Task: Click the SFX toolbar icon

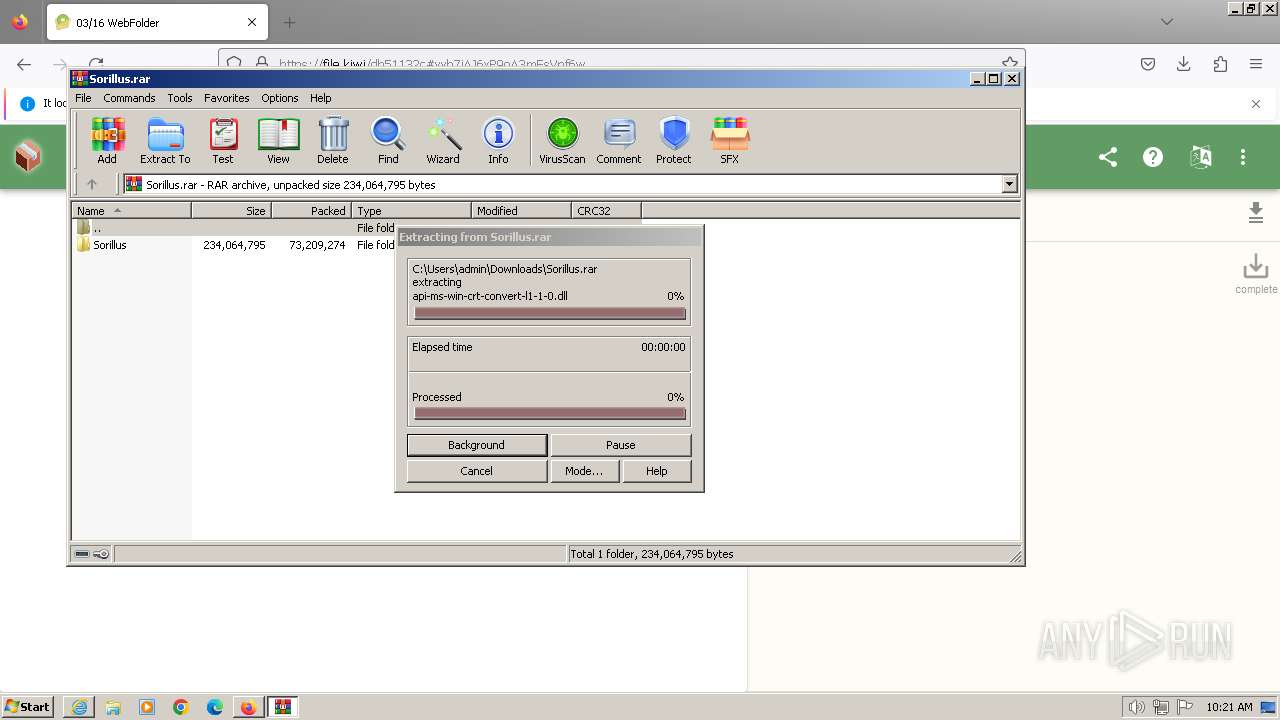Action: [730, 140]
